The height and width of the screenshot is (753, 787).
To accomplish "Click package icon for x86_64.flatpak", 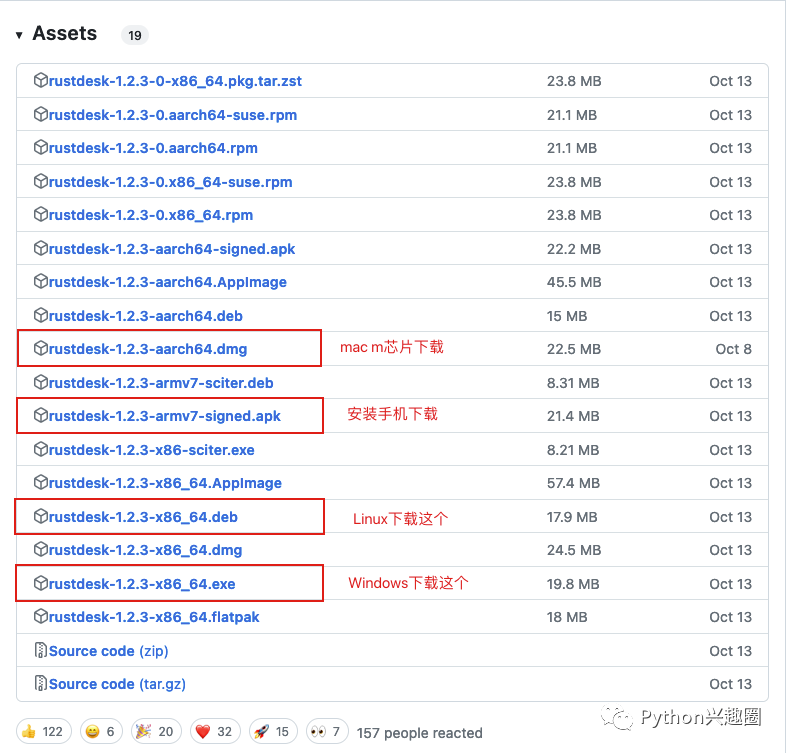I will [x=41, y=616].
